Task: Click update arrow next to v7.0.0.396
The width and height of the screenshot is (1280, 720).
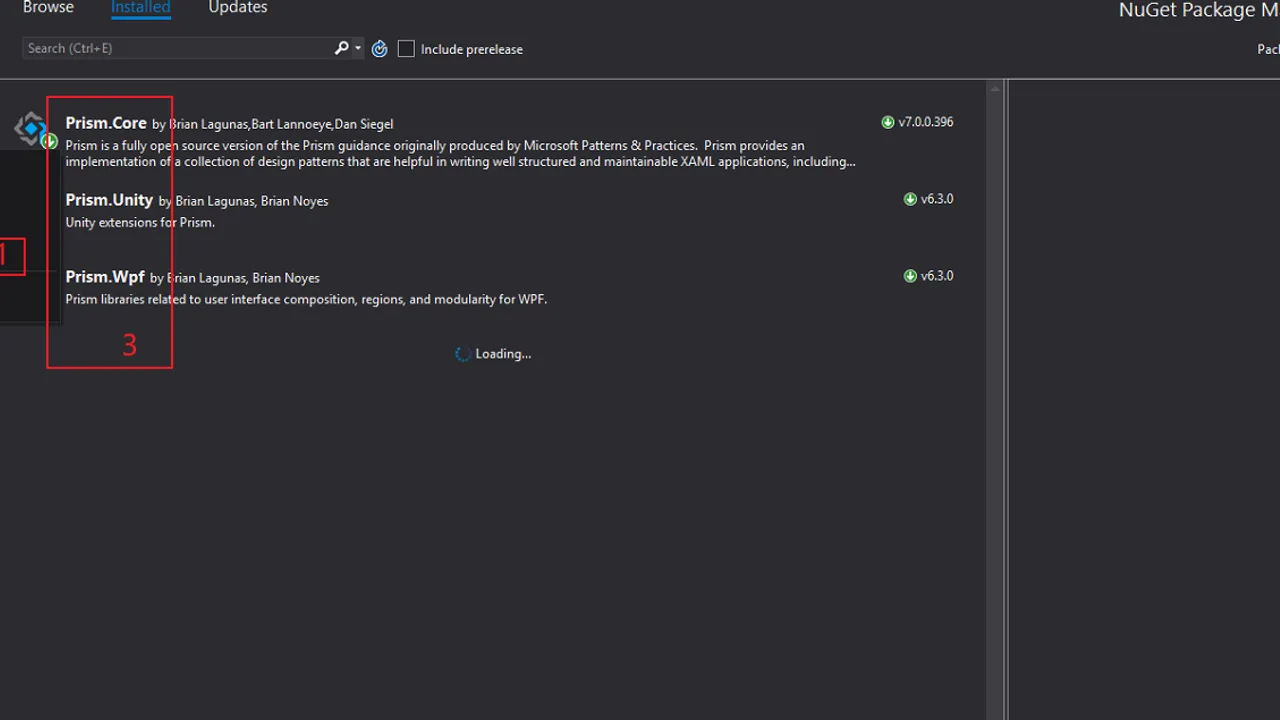Action: pos(888,122)
